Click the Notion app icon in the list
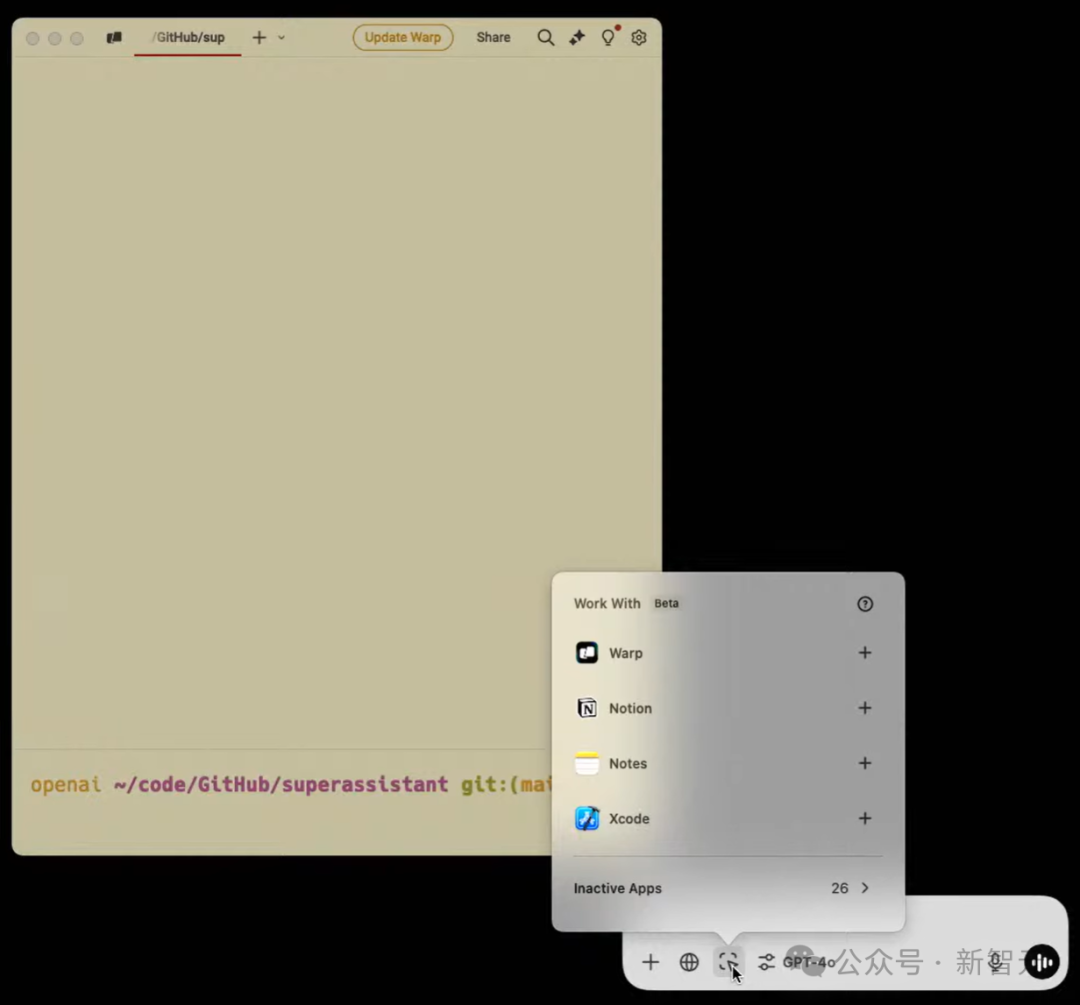The width and height of the screenshot is (1080, 1005). [x=587, y=707]
